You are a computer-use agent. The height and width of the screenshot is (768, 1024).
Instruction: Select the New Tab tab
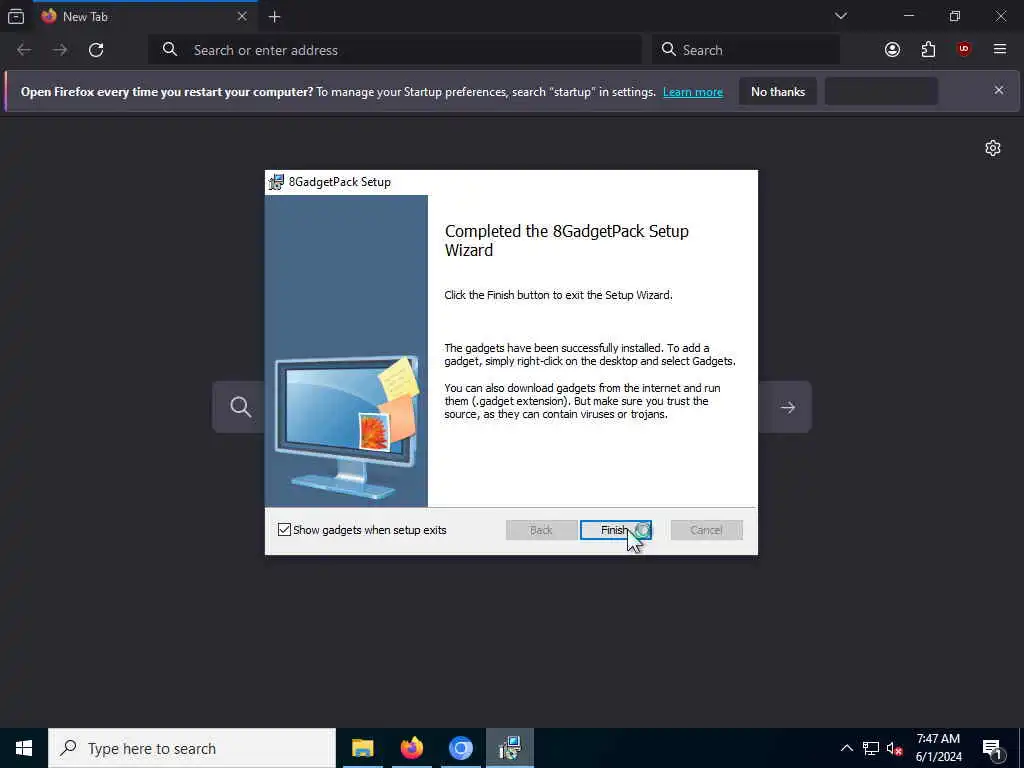click(145, 16)
